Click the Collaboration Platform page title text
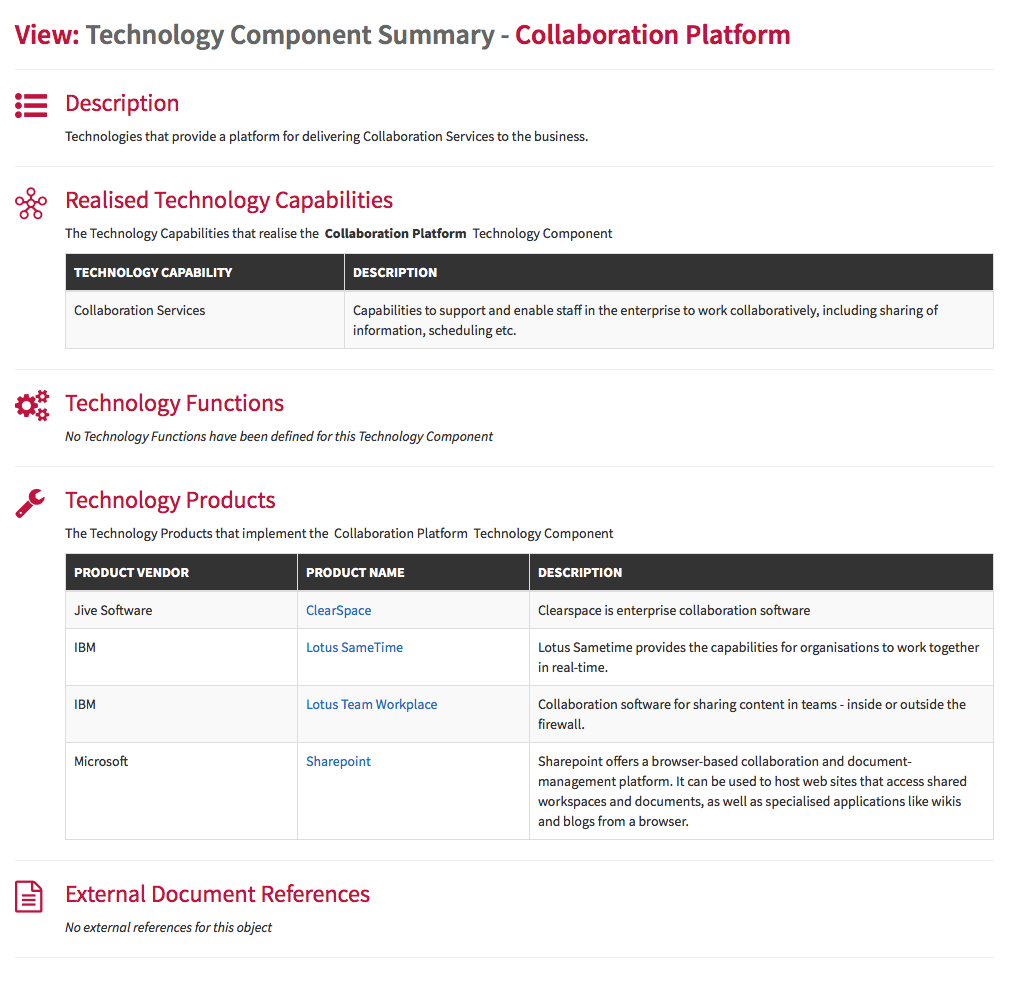Viewport: 1009px width, 988px height. pyautogui.click(x=653, y=35)
